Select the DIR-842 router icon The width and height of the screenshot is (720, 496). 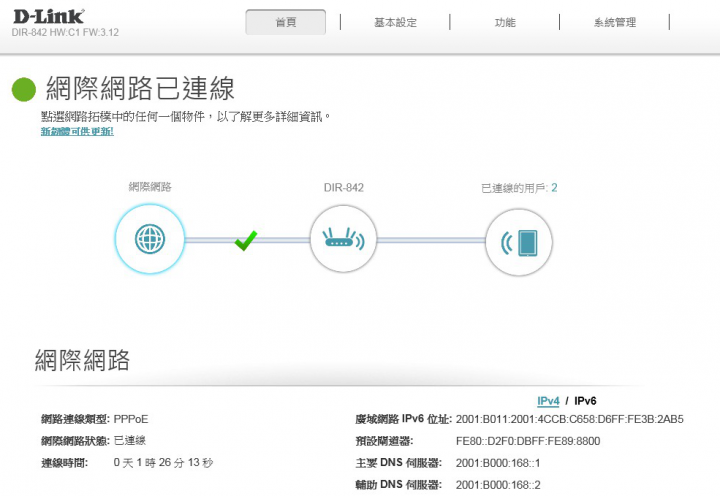343,239
